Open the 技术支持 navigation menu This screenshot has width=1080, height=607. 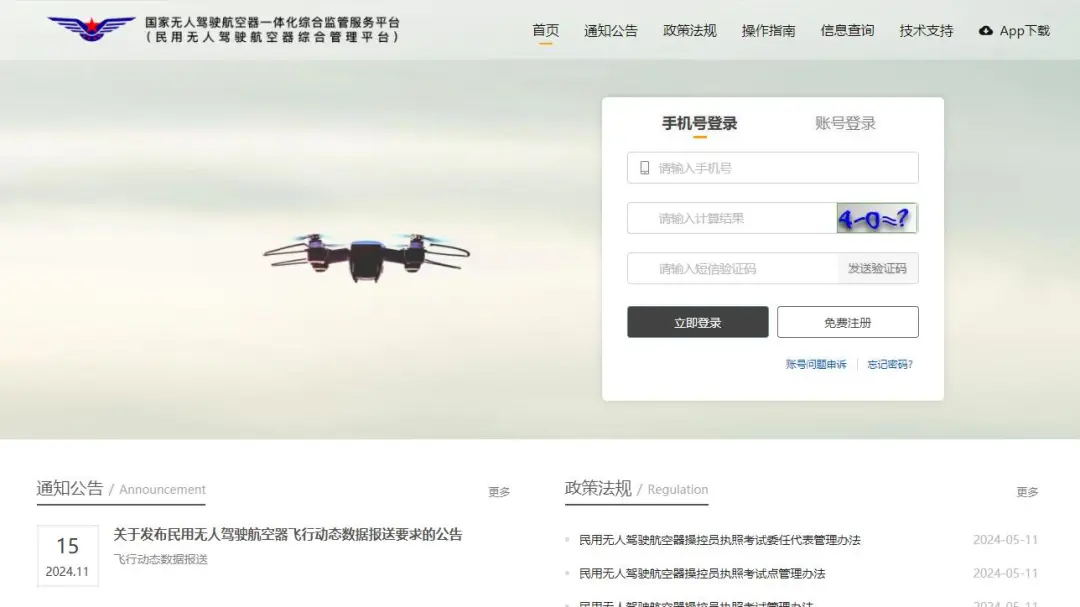(926, 30)
